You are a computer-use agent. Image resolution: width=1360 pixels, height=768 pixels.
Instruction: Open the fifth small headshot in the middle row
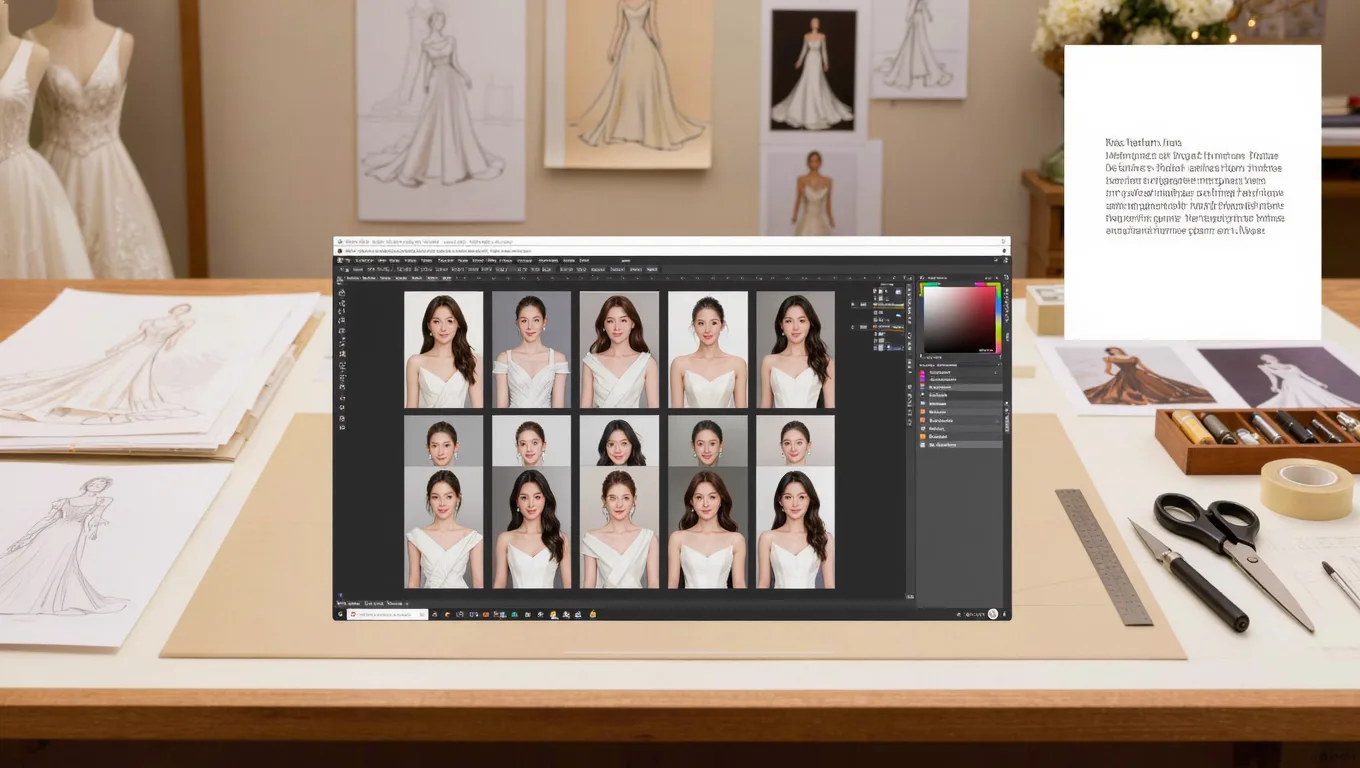(795, 441)
